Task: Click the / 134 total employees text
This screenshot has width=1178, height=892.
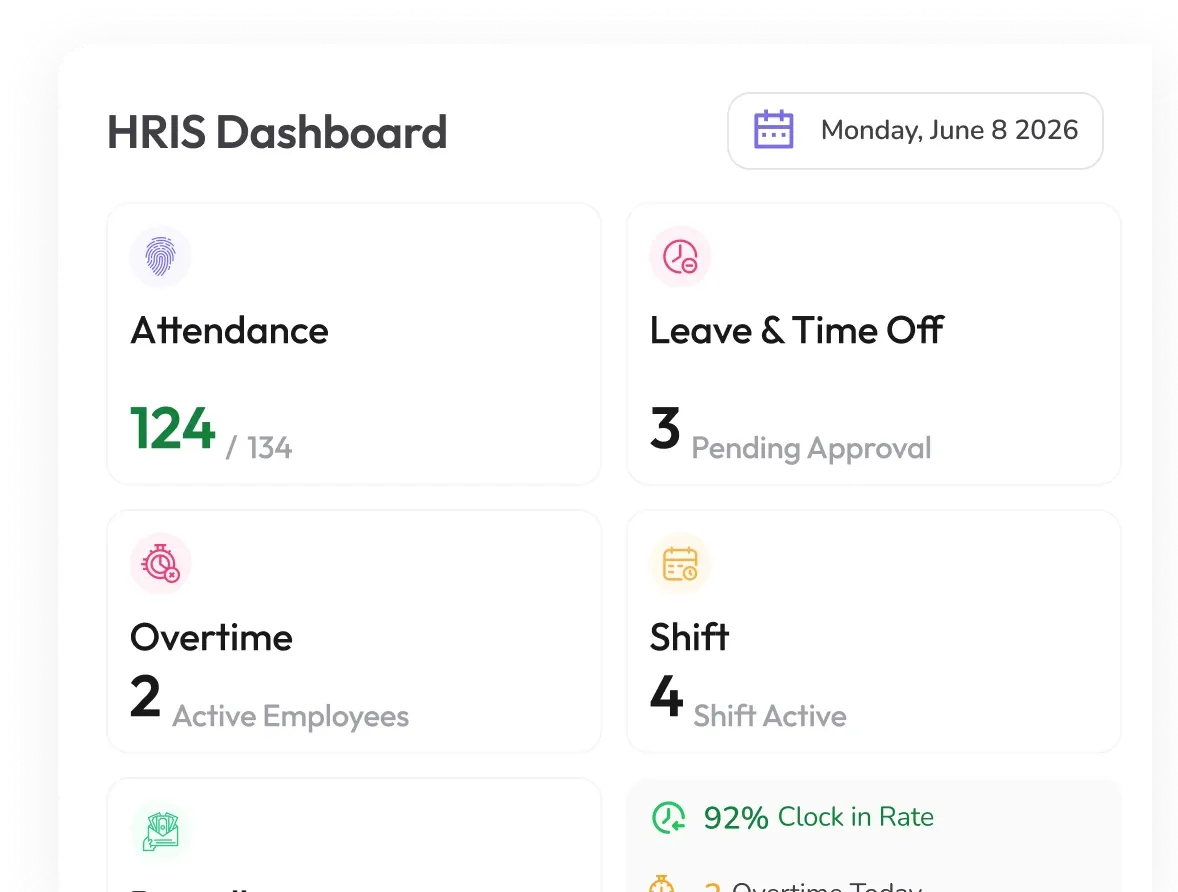Action: coord(259,448)
